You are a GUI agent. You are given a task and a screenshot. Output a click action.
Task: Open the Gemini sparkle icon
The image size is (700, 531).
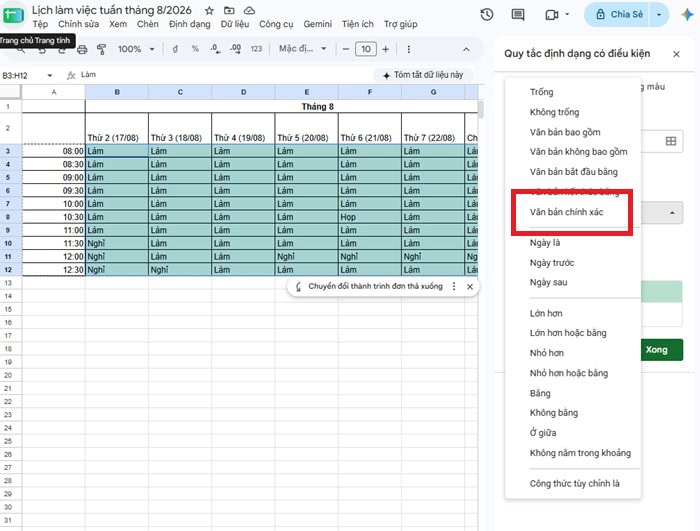click(x=687, y=15)
